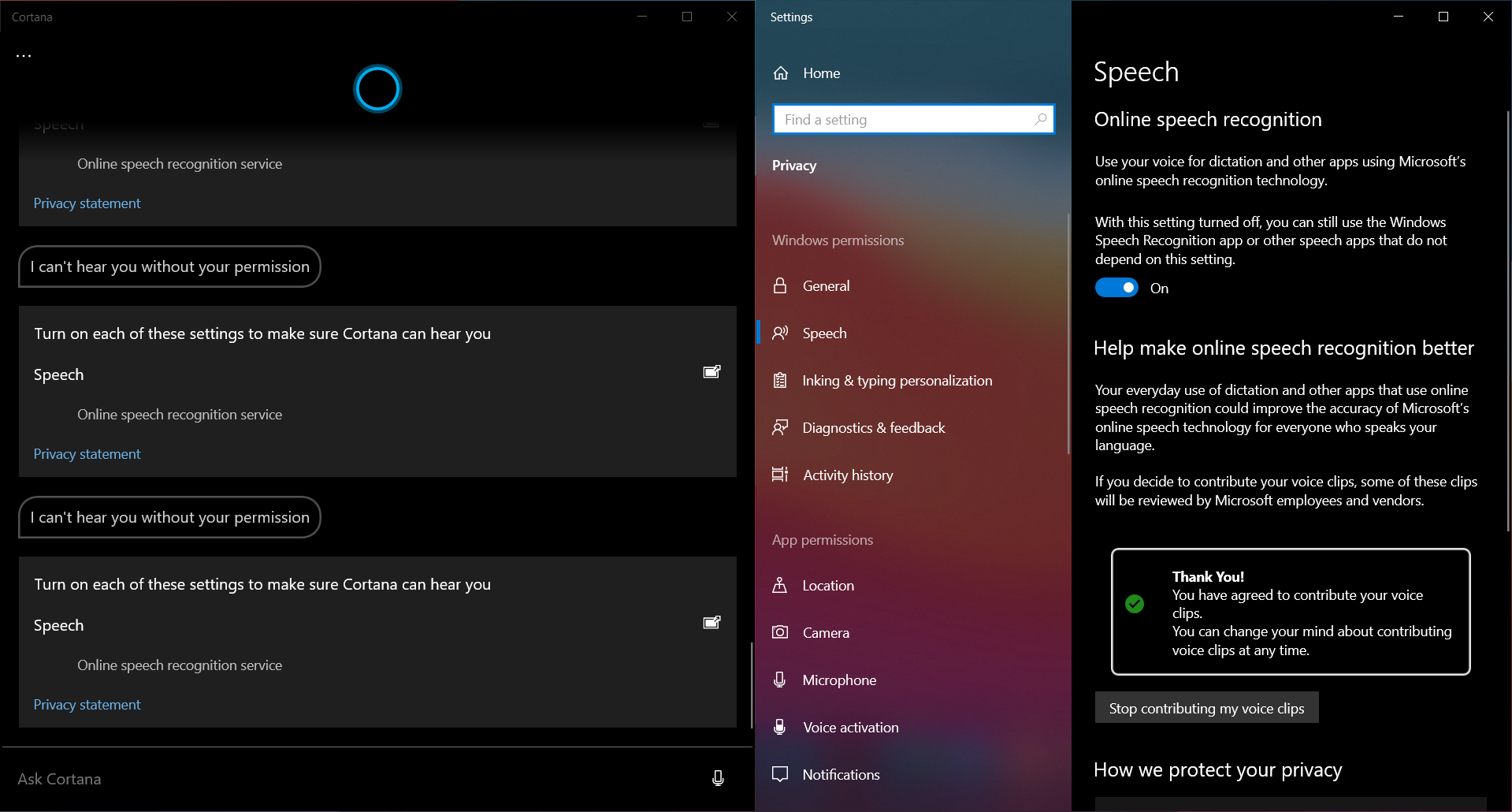Click the Home house icon in Settings

point(781,73)
